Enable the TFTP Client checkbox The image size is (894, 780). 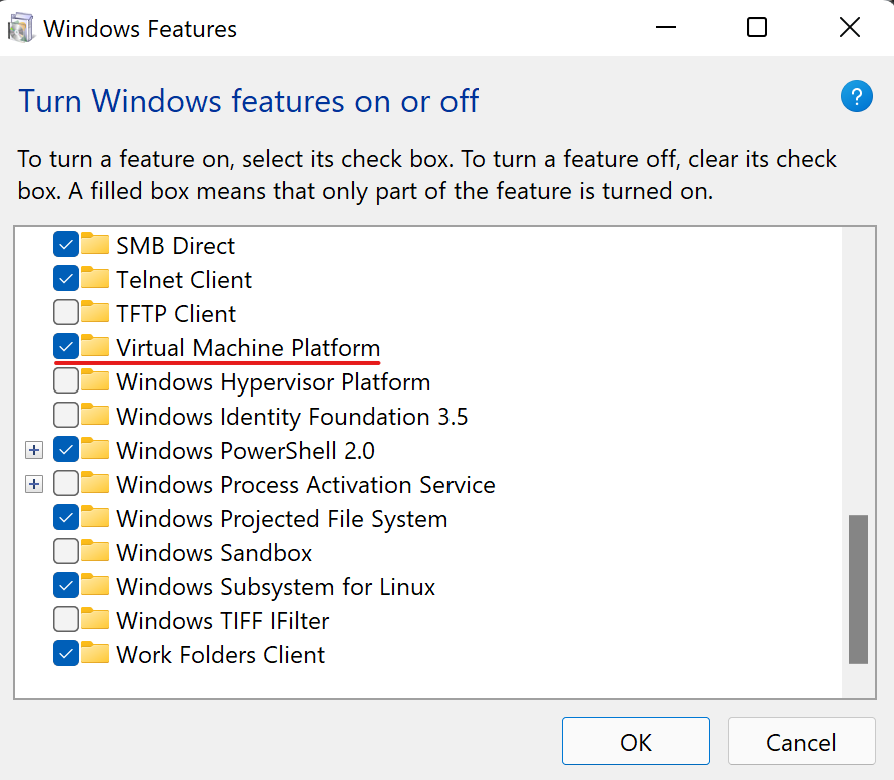click(x=66, y=312)
